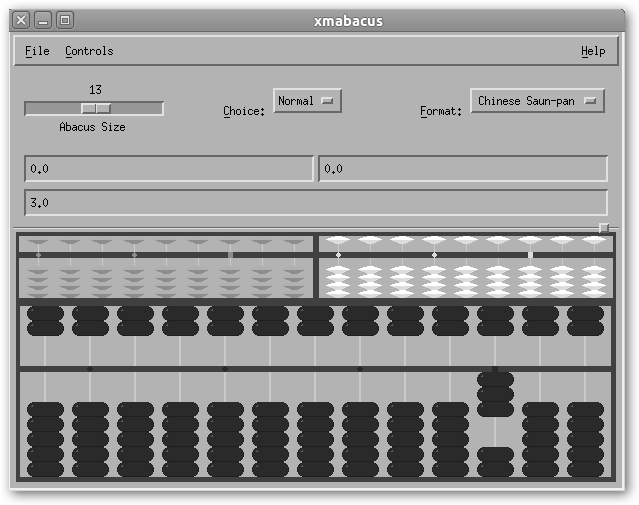
Task: Click second upper-deck bead on the rightmost rod
Action: (x=585, y=328)
